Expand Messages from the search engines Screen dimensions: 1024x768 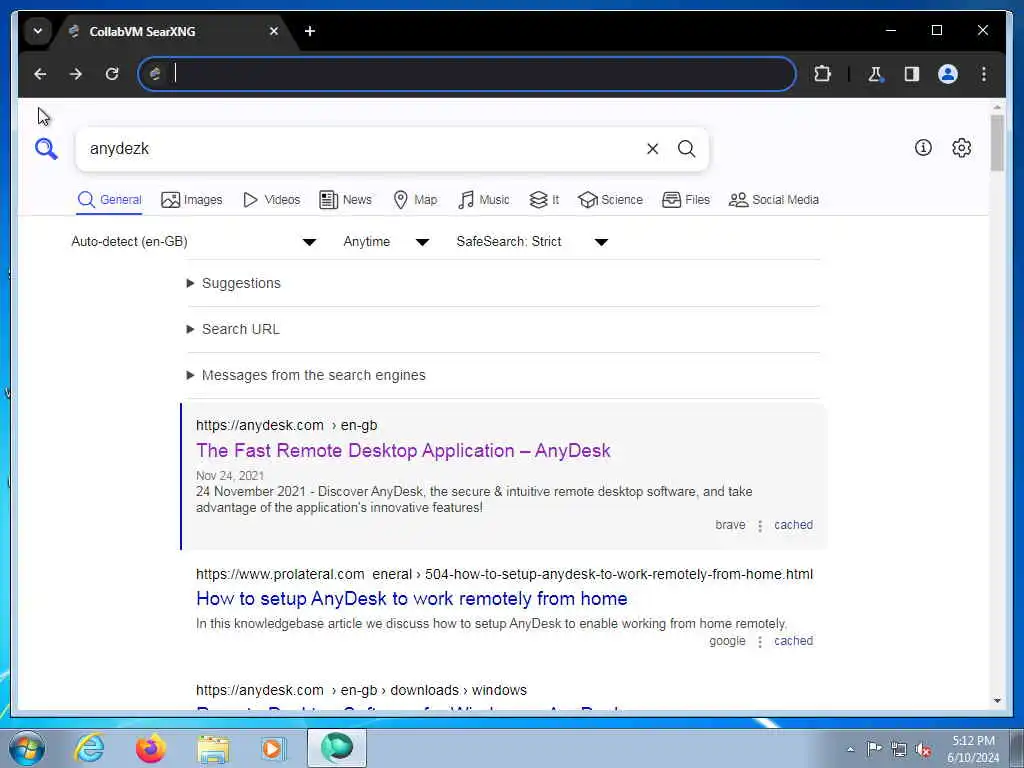click(x=306, y=376)
